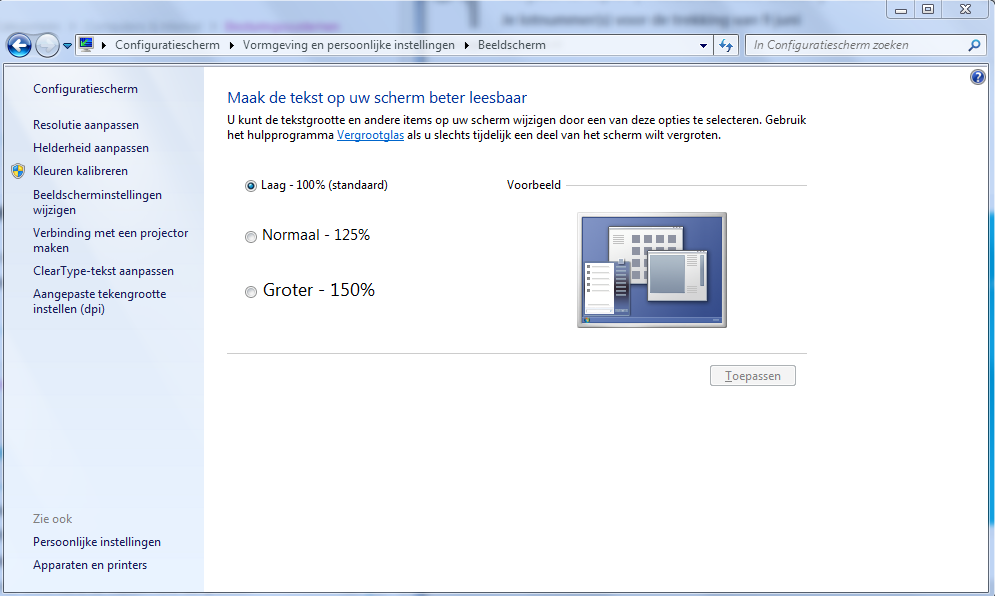
Task: Choose the Groter - 150% text size
Action: click(x=251, y=291)
